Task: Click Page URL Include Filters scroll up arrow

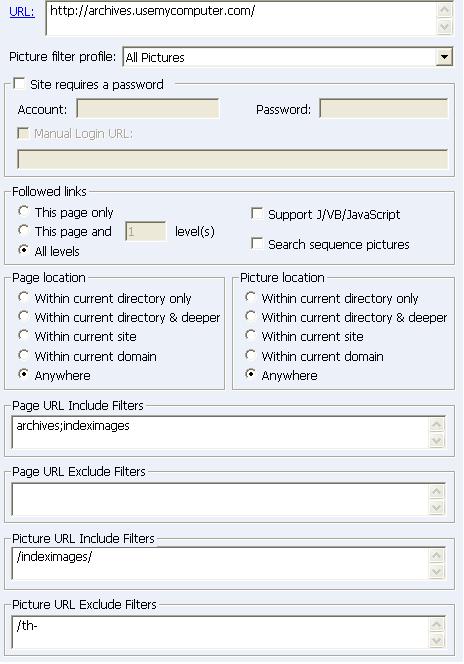Action: click(x=437, y=425)
